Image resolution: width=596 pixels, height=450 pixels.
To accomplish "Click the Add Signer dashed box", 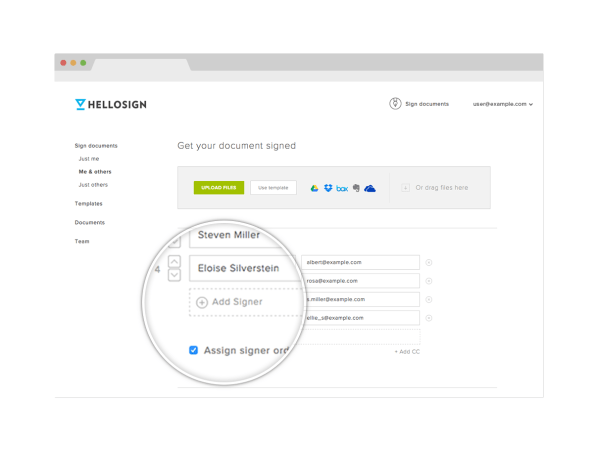I will (246, 302).
